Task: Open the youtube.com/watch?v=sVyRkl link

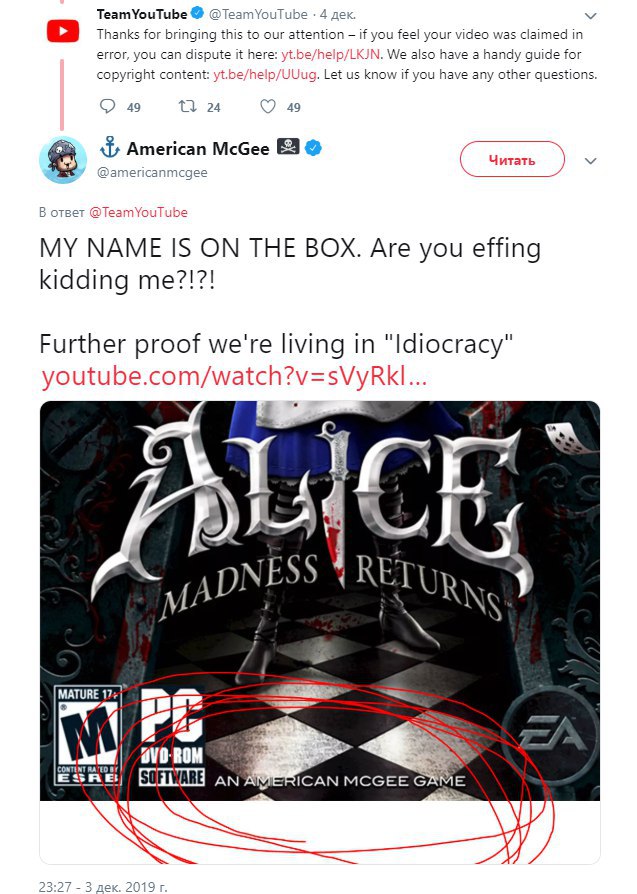Action: [234, 376]
